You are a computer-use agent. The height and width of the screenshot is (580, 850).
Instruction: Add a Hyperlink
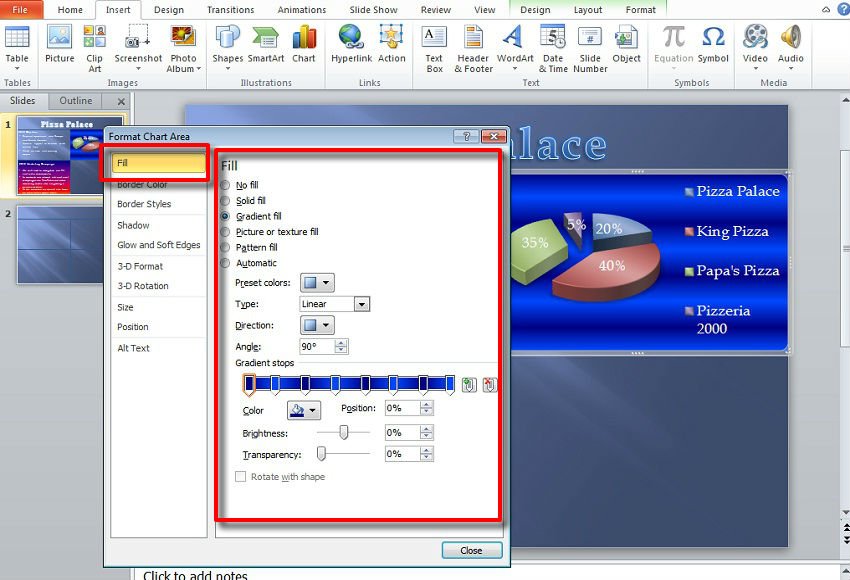tap(351, 44)
